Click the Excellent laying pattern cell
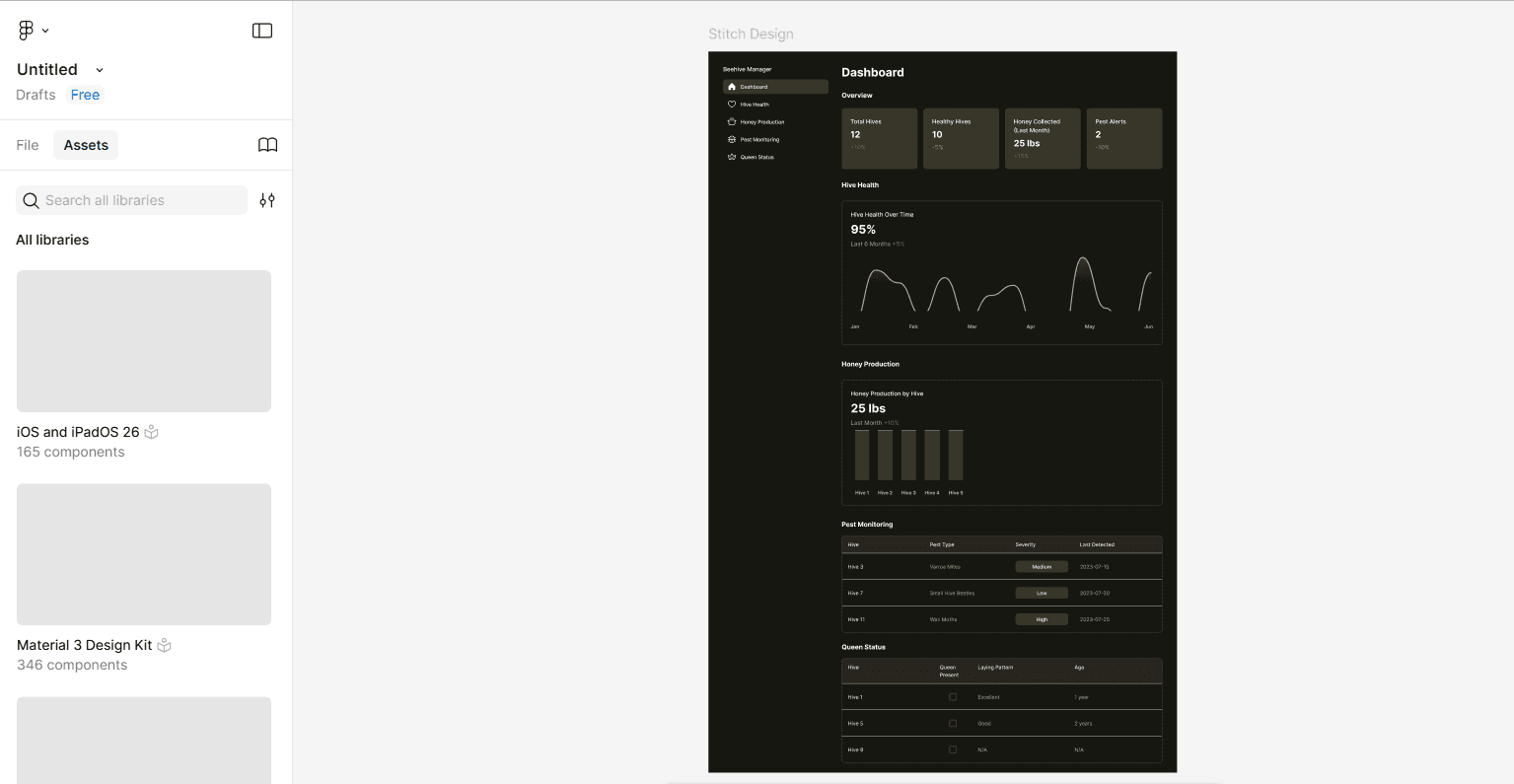Image resolution: width=1514 pixels, height=784 pixels. [988, 697]
